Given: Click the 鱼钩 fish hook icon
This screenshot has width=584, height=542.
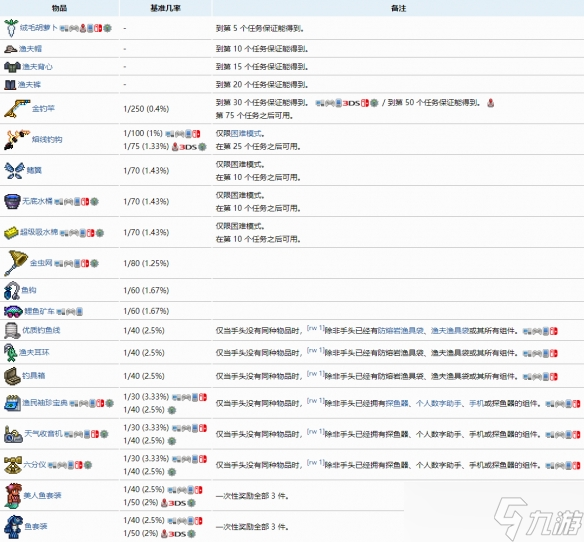Looking at the screenshot, I should coord(12,291).
